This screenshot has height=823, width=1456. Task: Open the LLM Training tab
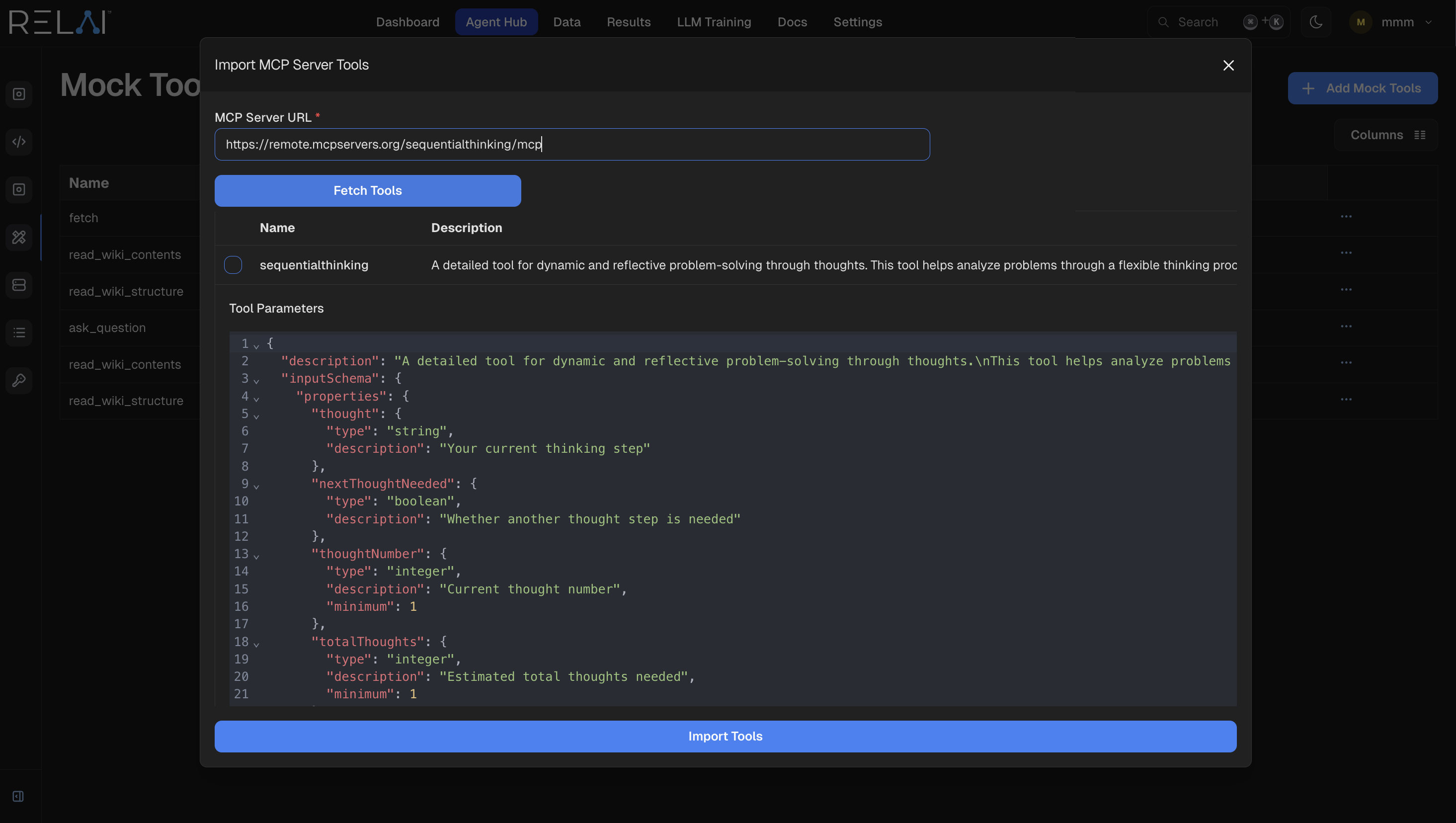[x=714, y=22]
